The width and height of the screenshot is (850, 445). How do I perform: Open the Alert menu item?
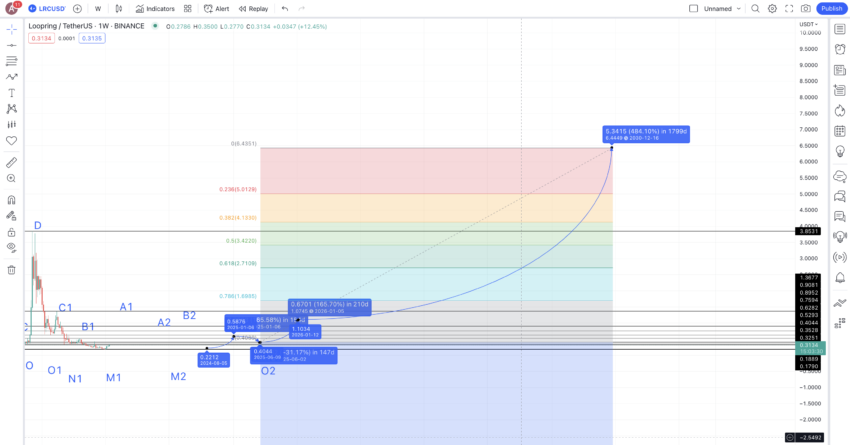216,9
